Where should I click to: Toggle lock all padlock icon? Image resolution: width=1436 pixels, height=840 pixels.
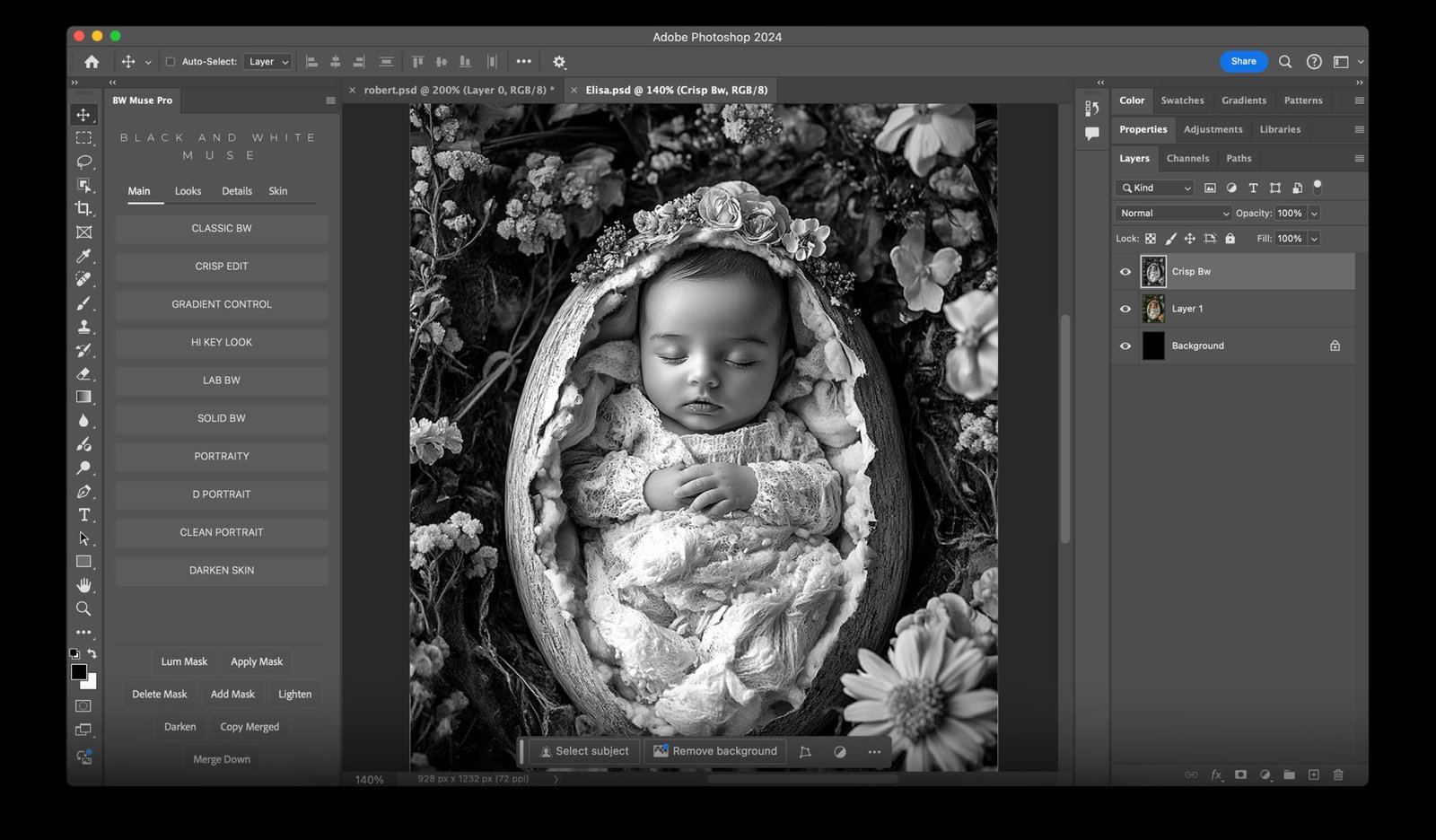(x=1230, y=239)
